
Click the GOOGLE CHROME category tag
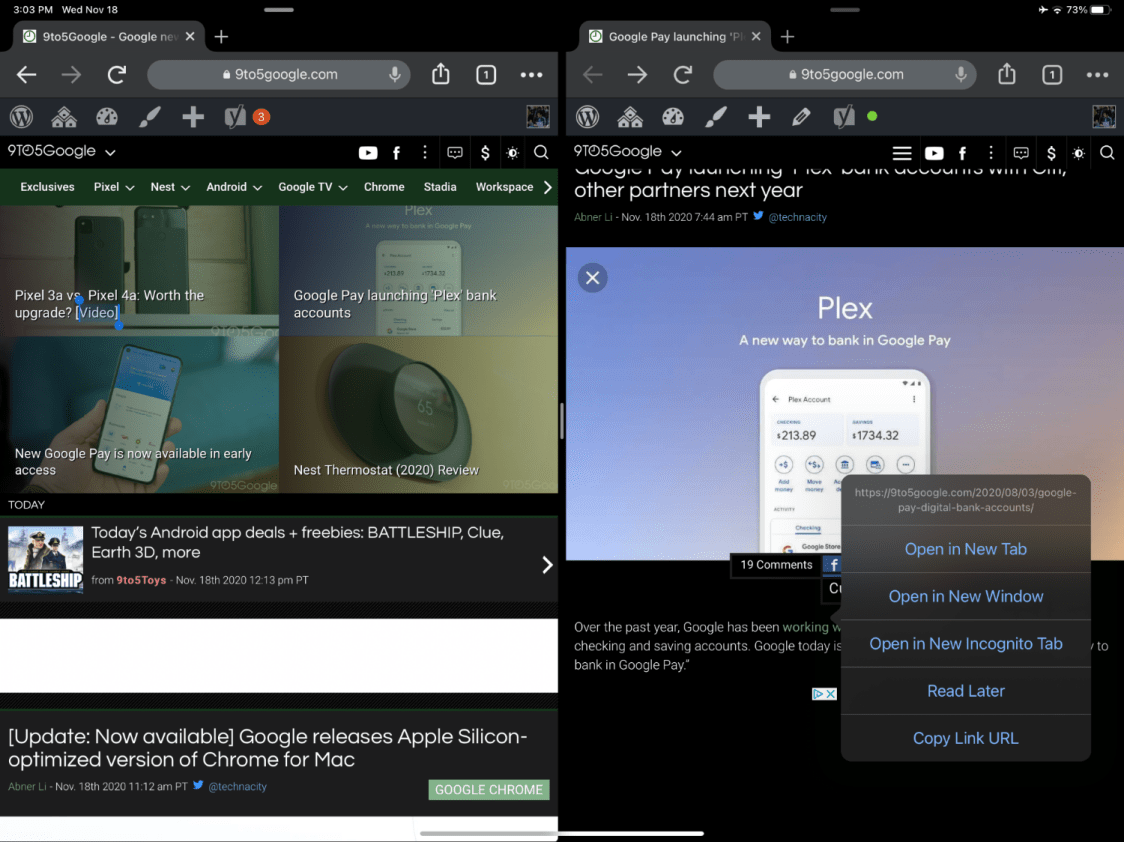(x=489, y=790)
